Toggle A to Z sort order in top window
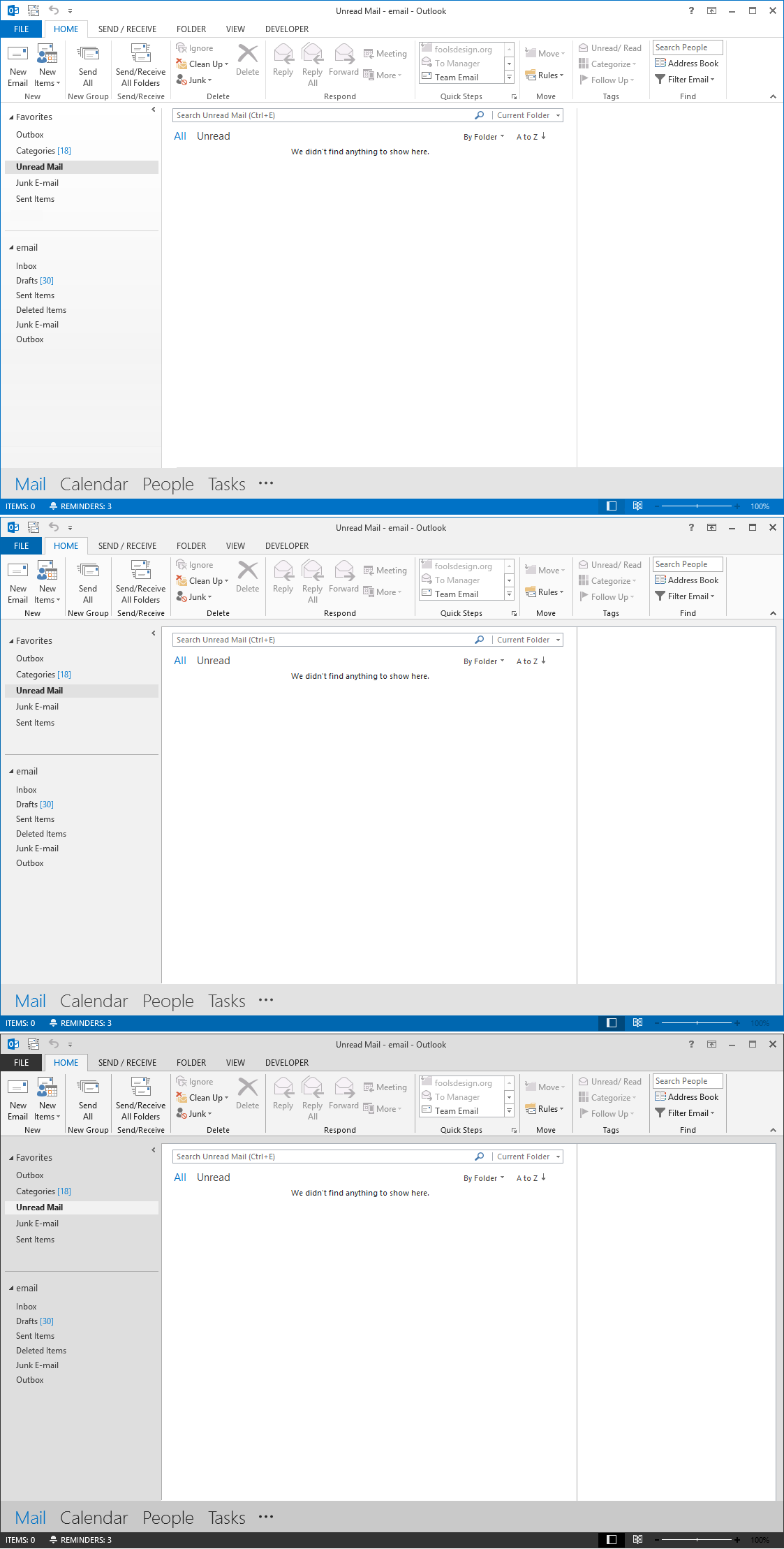Image resolution: width=784 pixels, height=1549 pixels. tap(531, 137)
